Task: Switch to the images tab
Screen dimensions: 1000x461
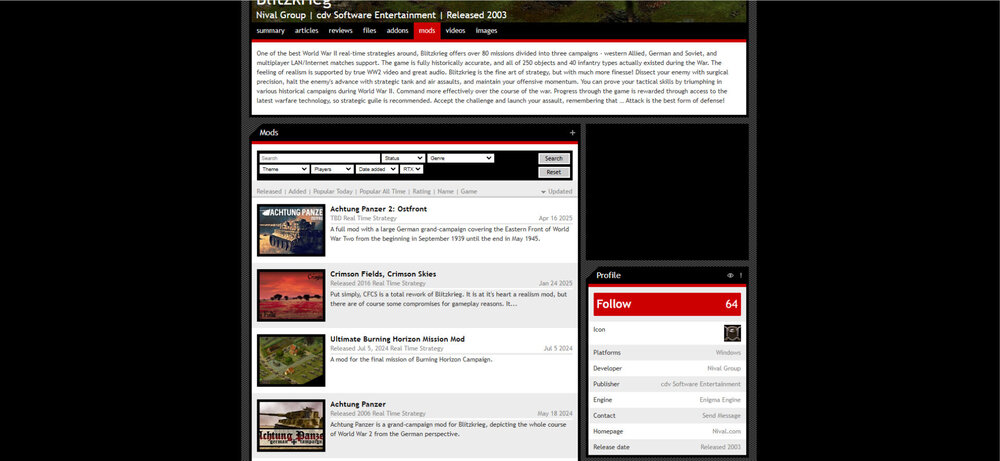Action: 486,31
